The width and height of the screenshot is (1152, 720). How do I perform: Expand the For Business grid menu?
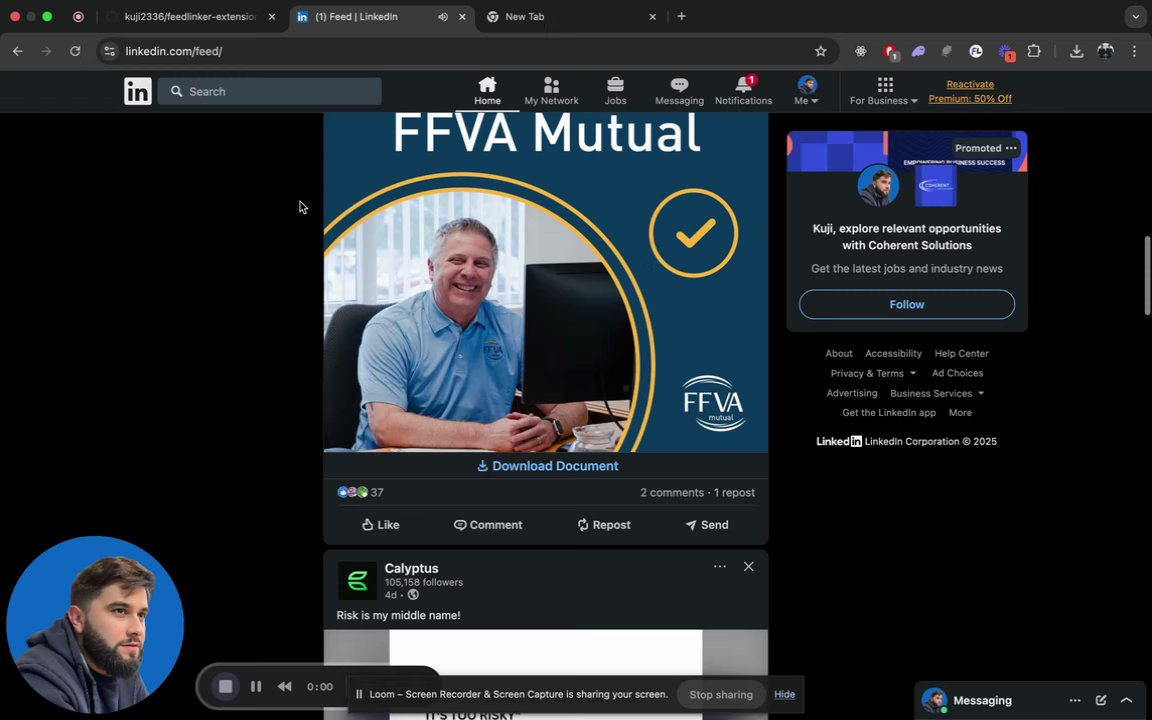coord(884,91)
